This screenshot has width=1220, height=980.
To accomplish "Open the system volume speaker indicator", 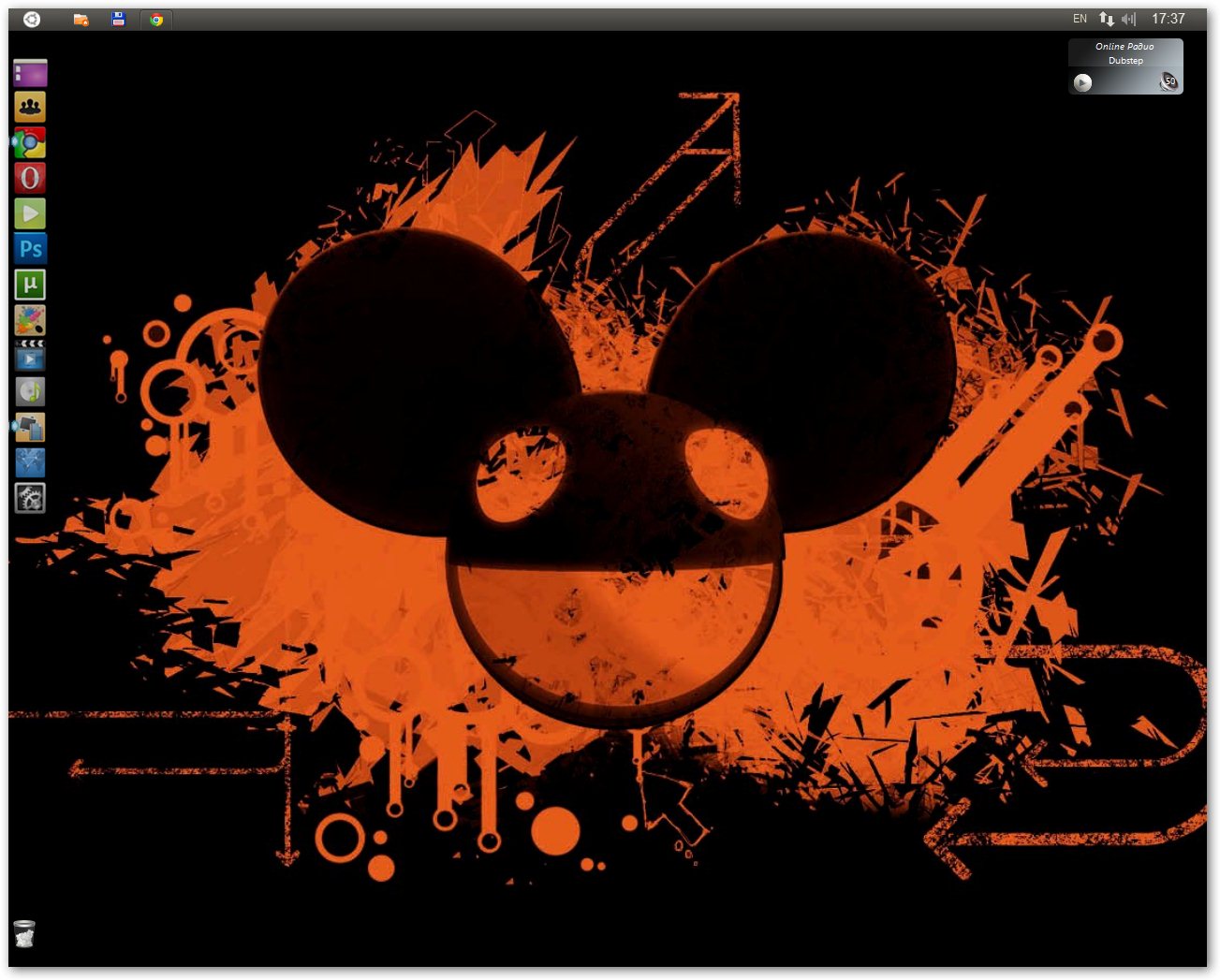I will point(1128,19).
